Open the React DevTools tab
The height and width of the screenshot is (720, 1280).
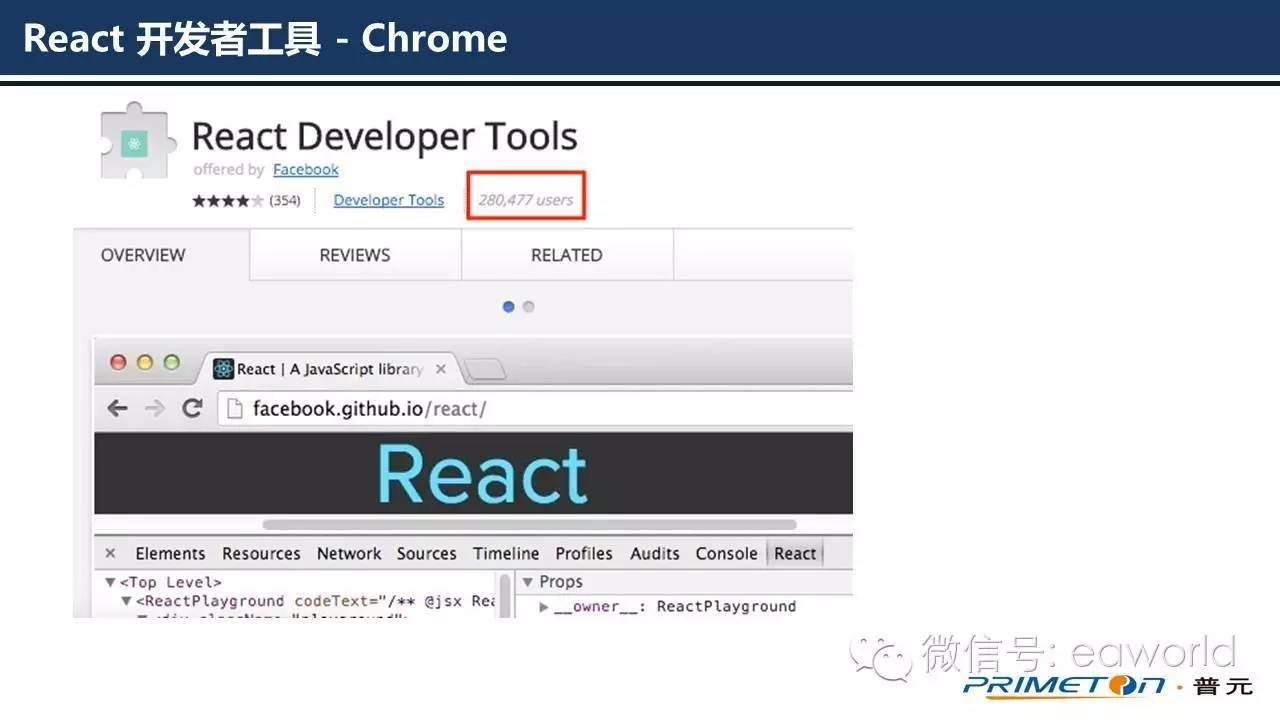(x=795, y=553)
